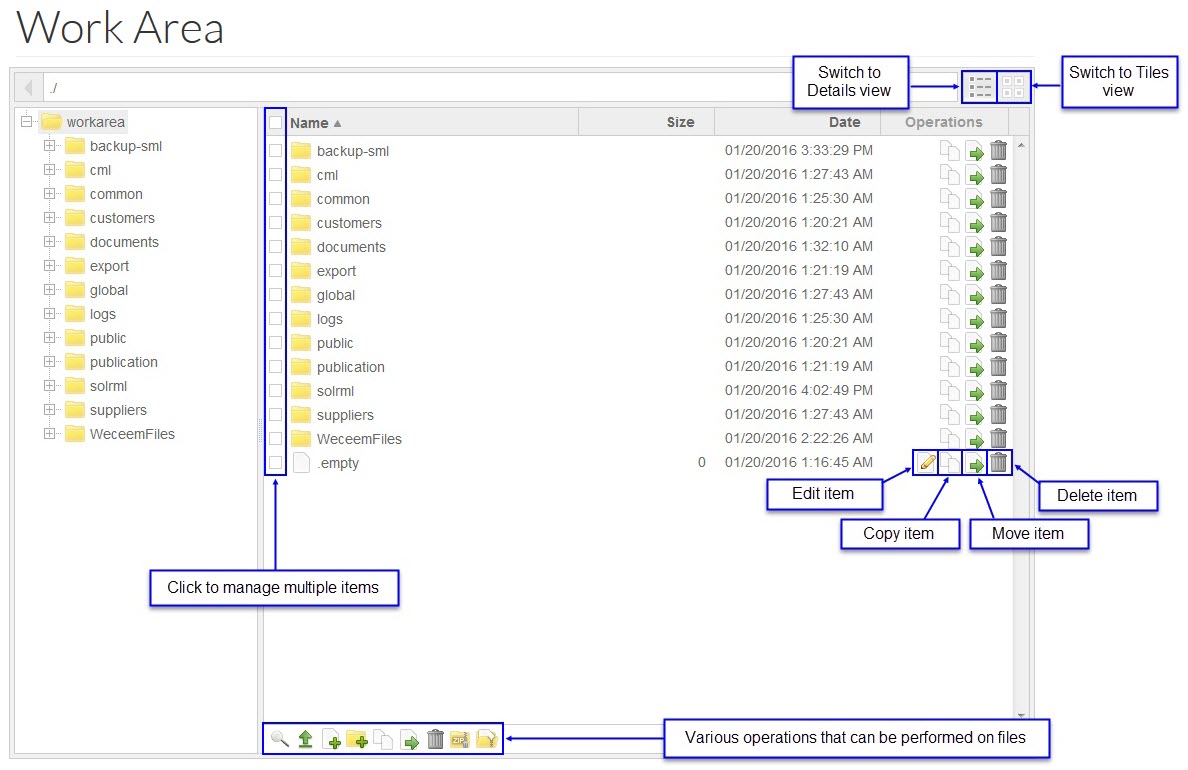
Task: Switch to Details view
Action: tap(980, 87)
